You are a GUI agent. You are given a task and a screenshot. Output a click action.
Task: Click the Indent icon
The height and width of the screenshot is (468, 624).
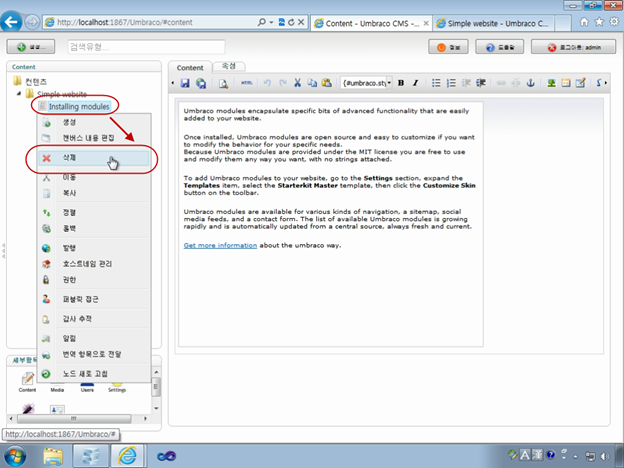[x=481, y=83]
